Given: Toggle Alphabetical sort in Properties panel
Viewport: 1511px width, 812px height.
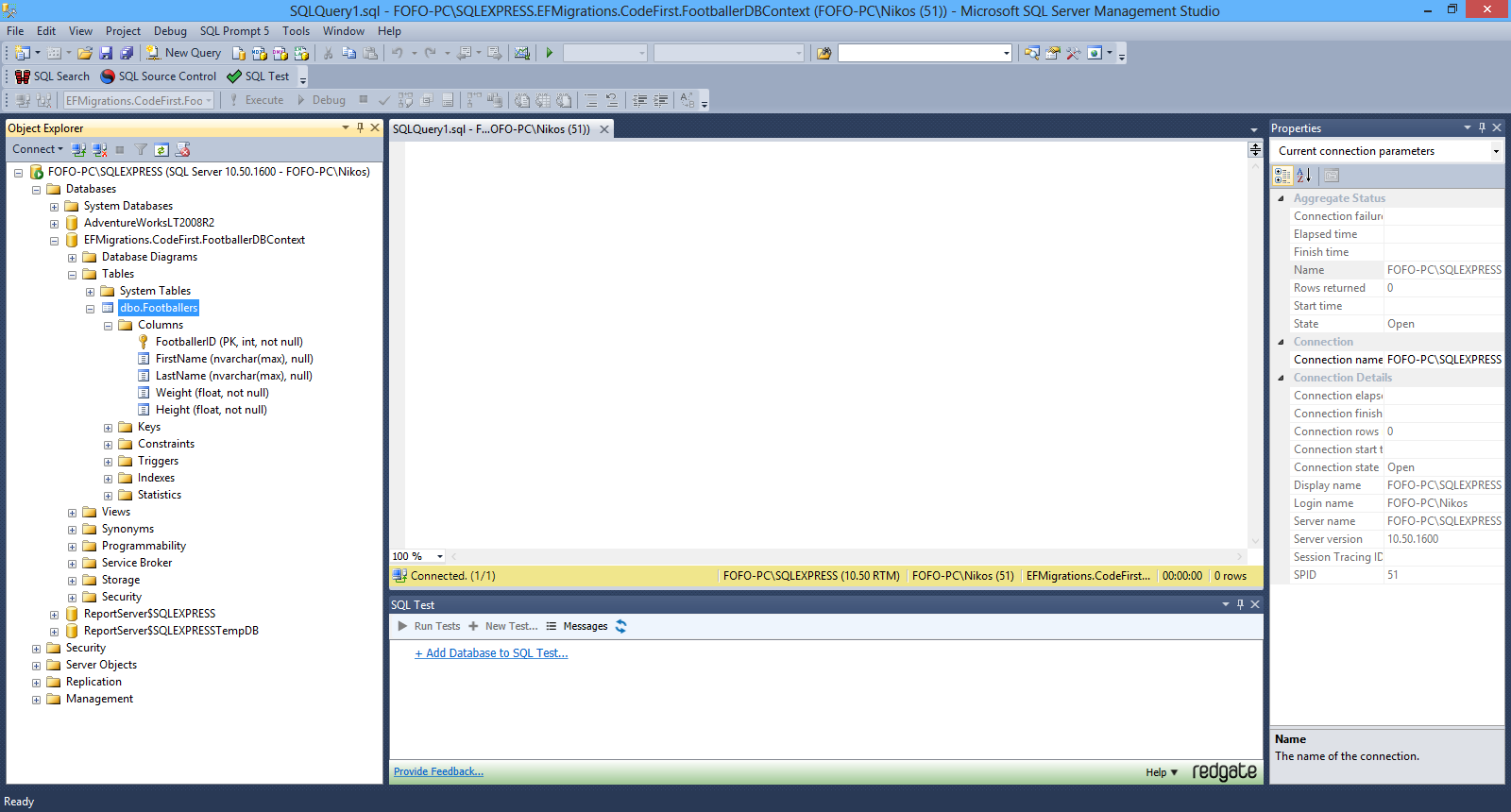Looking at the screenshot, I should 1304,176.
